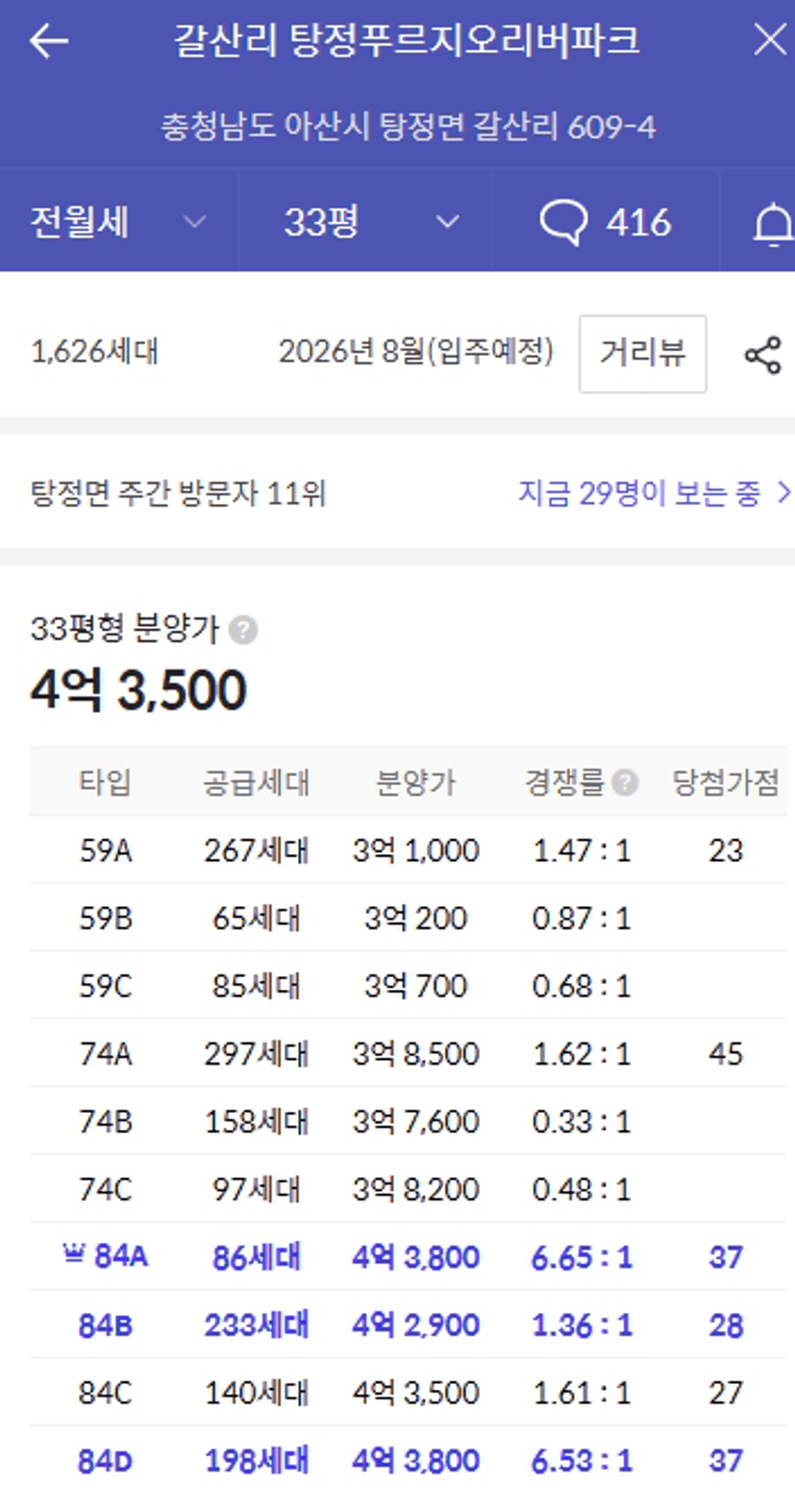Image resolution: width=795 pixels, height=1512 pixels.
Task: Click the crown icon beside 84A
Action: (x=74, y=1253)
